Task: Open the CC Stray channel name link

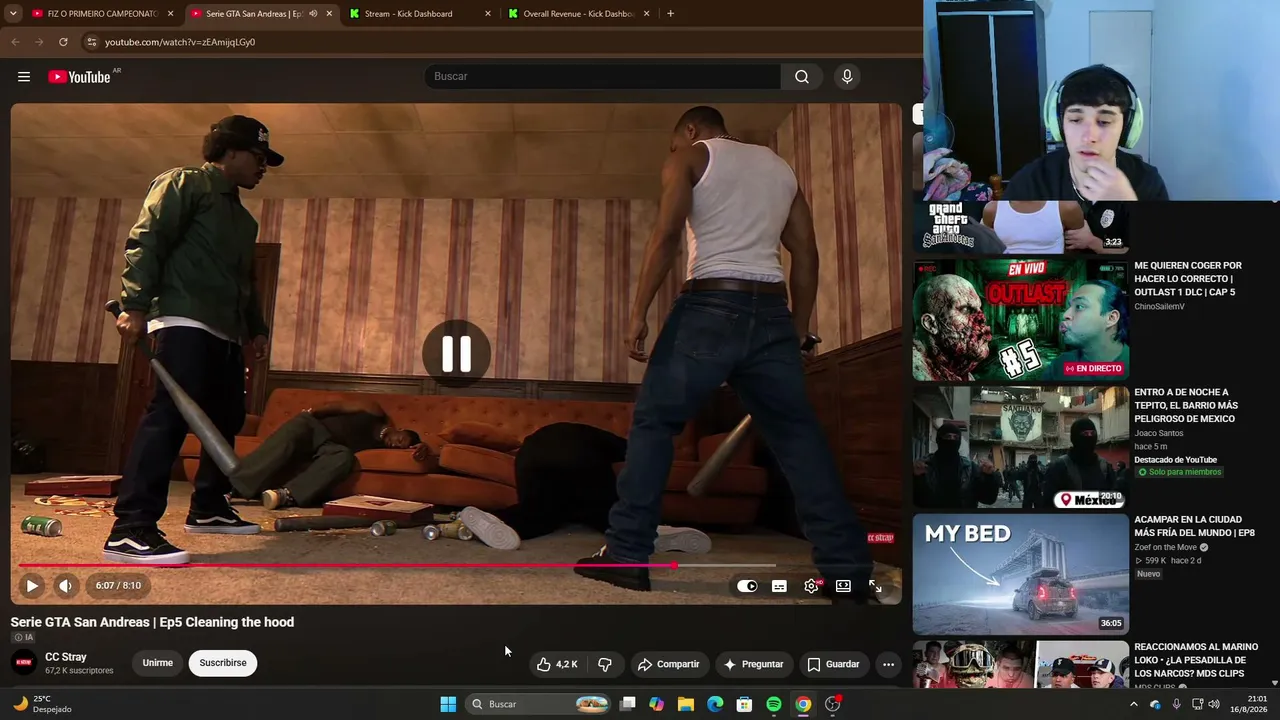Action: 66,657
